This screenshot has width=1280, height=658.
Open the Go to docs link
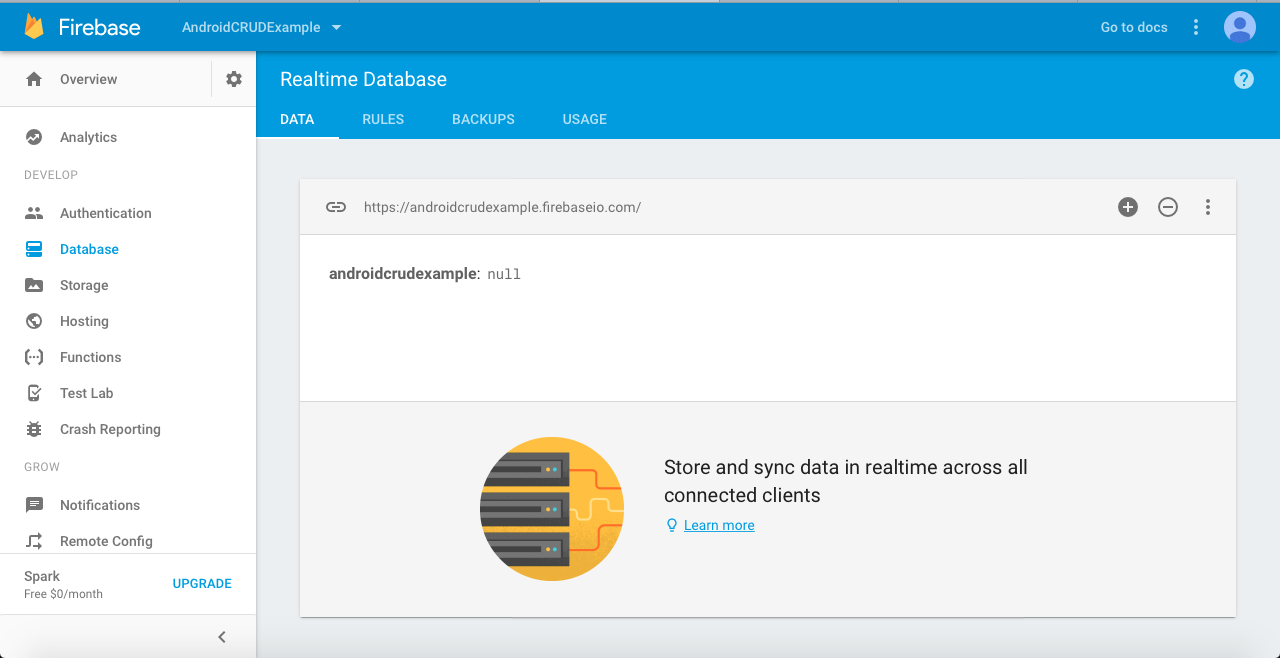pyautogui.click(x=1134, y=27)
